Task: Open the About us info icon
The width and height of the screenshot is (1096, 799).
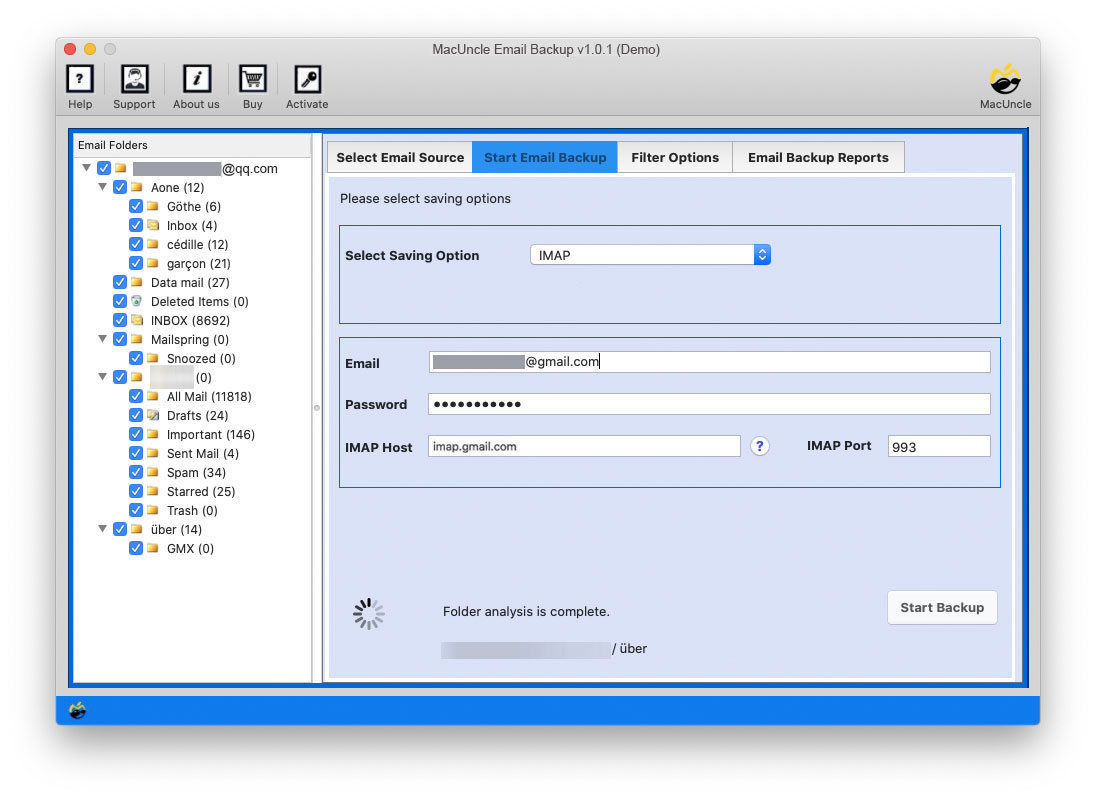Action: click(x=196, y=79)
